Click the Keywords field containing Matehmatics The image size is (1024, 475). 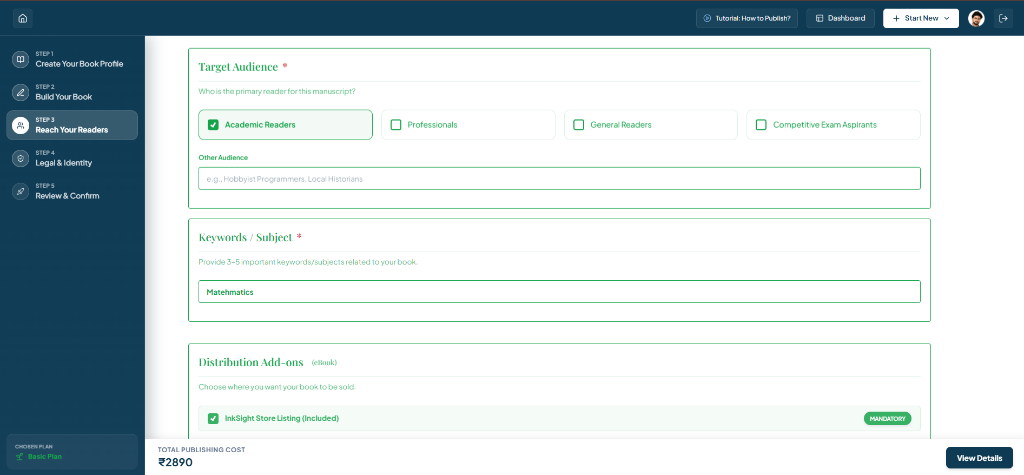559,291
